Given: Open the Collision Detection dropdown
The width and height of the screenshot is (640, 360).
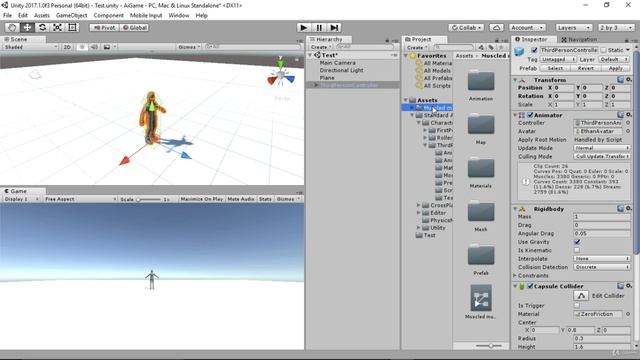Looking at the screenshot, I should click(x=602, y=267).
